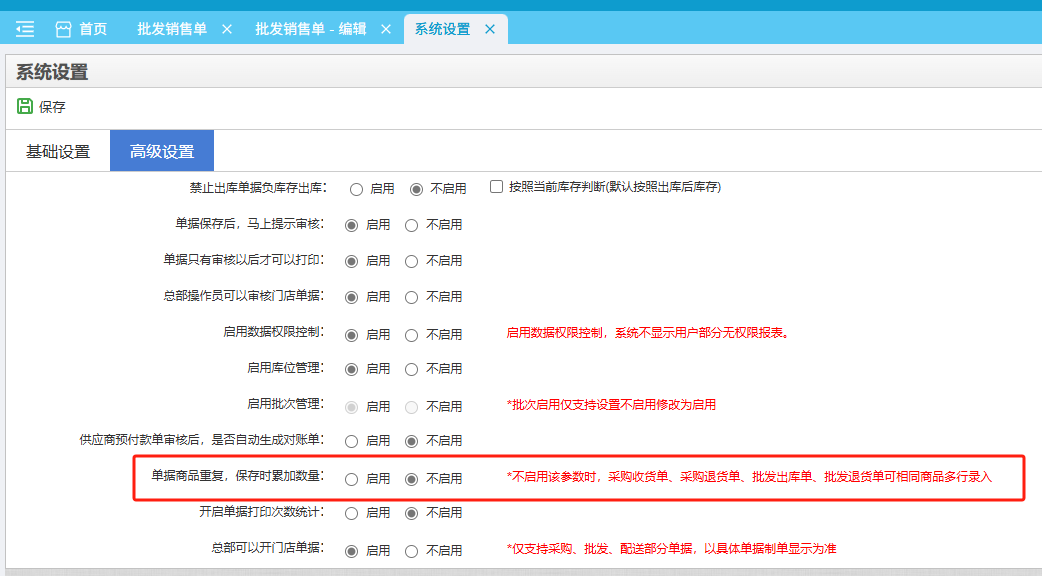Click the green save disk icon
Screen dimensions: 1042x576
(x=25, y=106)
